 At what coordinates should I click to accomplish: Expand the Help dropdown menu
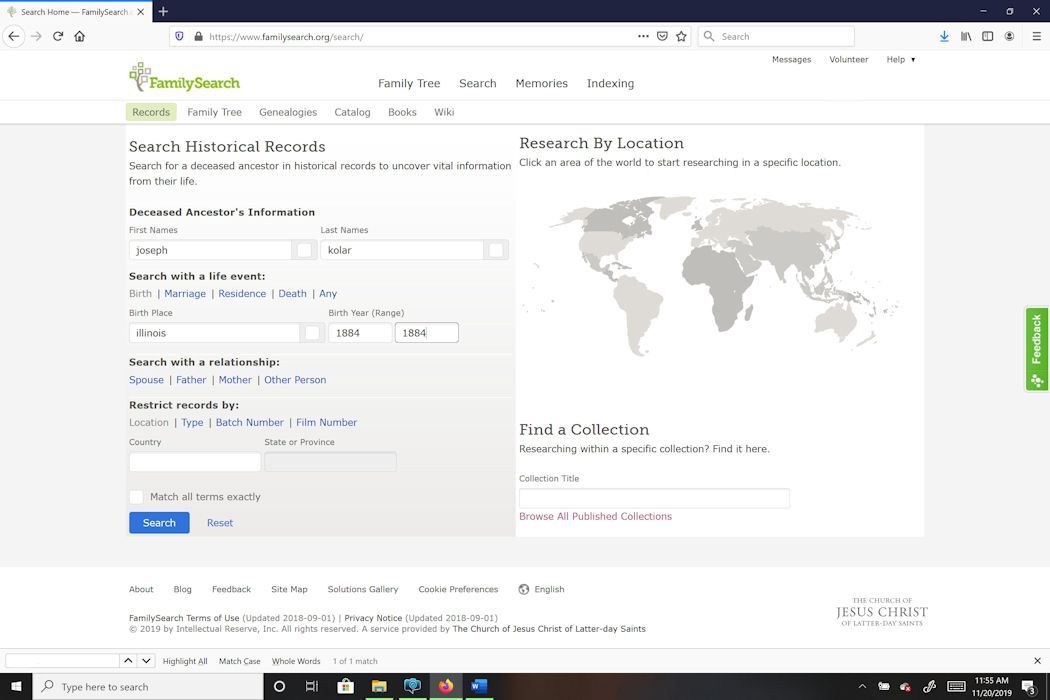click(901, 60)
